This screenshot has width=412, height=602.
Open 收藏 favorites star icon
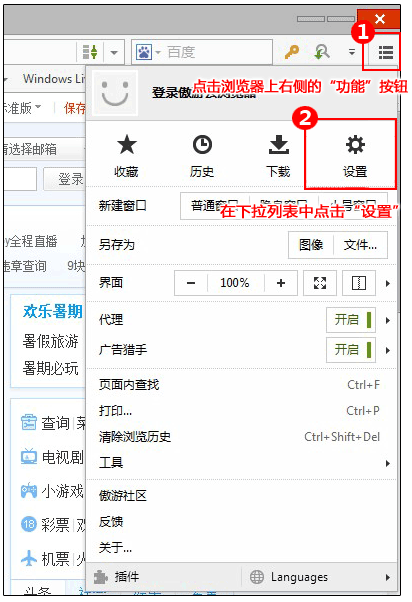pyautogui.click(x=126, y=145)
